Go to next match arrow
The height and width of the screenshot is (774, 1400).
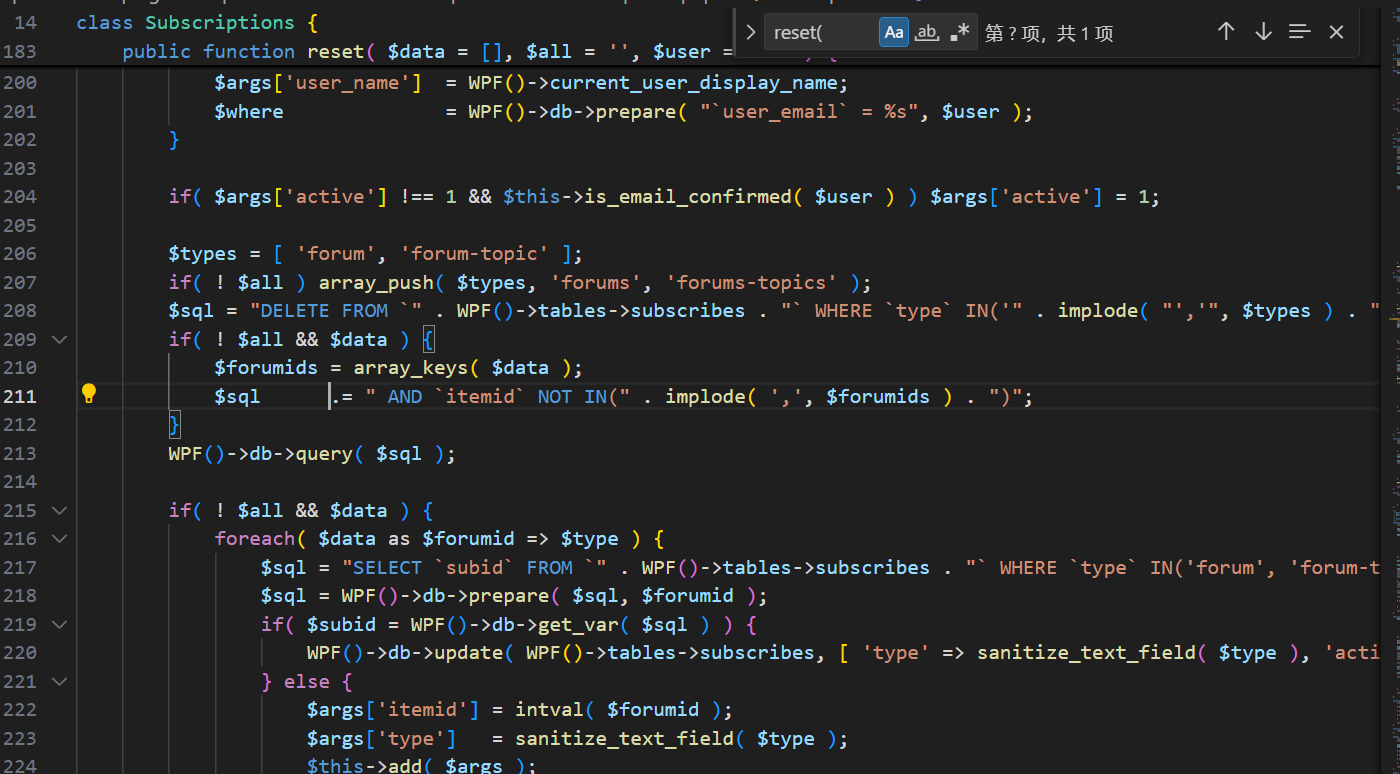[1263, 32]
